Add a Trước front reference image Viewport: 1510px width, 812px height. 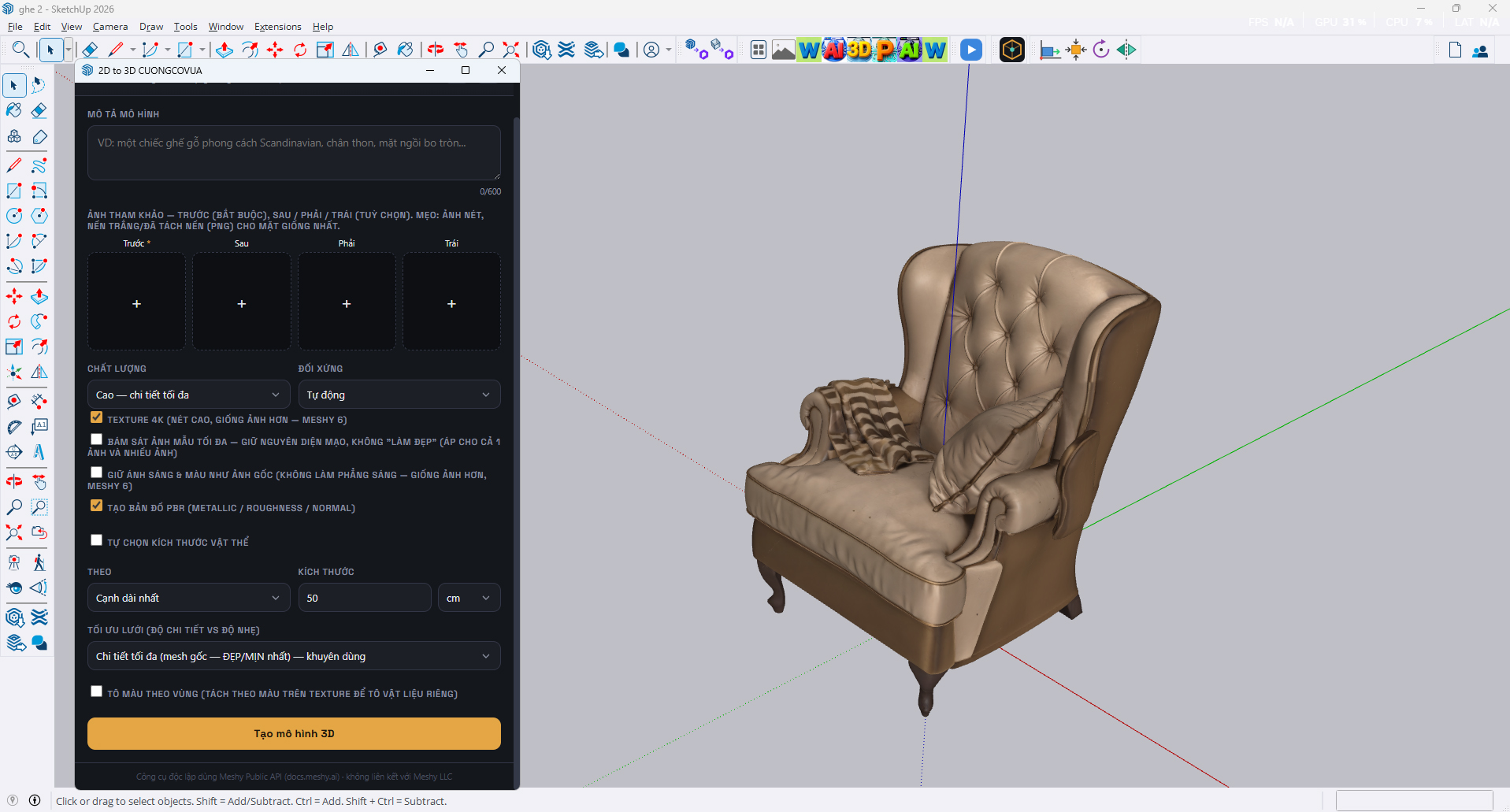(x=136, y=302)
